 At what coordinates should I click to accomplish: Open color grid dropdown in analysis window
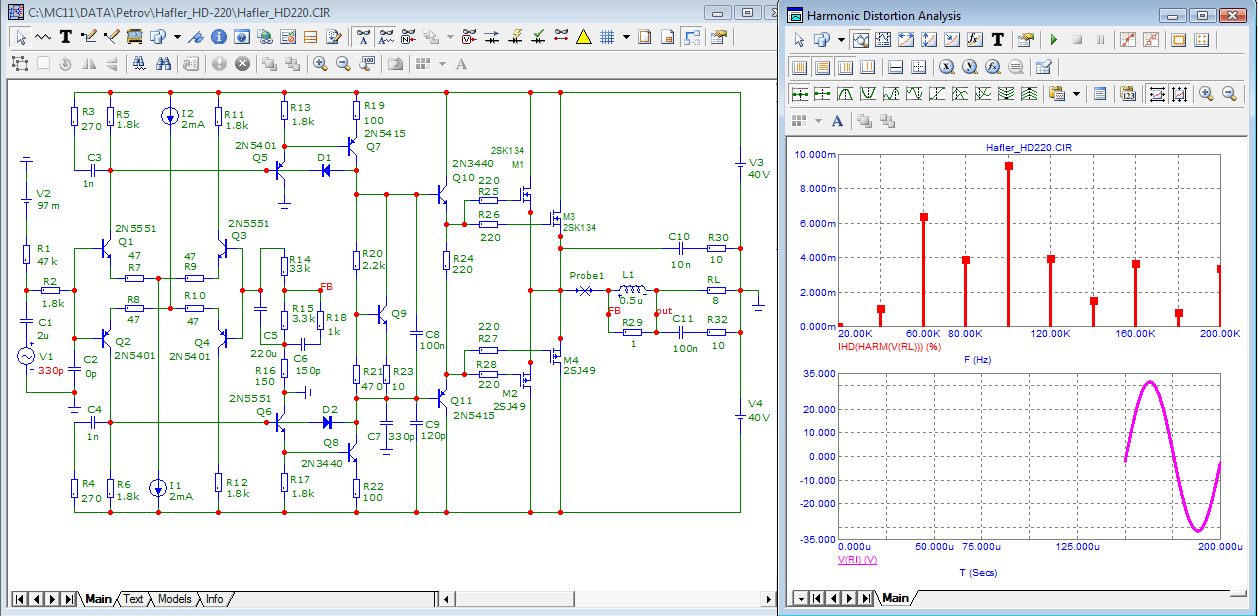(x=818, y=121)
